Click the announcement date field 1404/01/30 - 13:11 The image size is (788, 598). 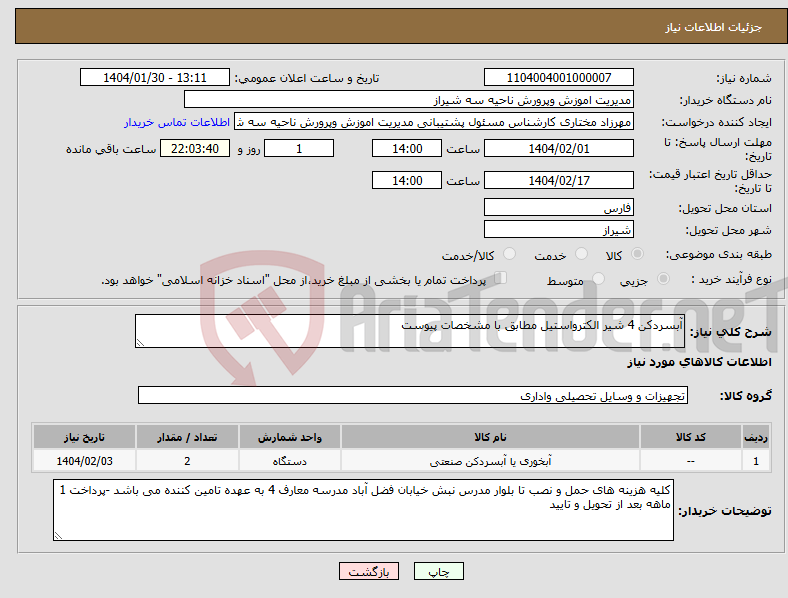155,77
